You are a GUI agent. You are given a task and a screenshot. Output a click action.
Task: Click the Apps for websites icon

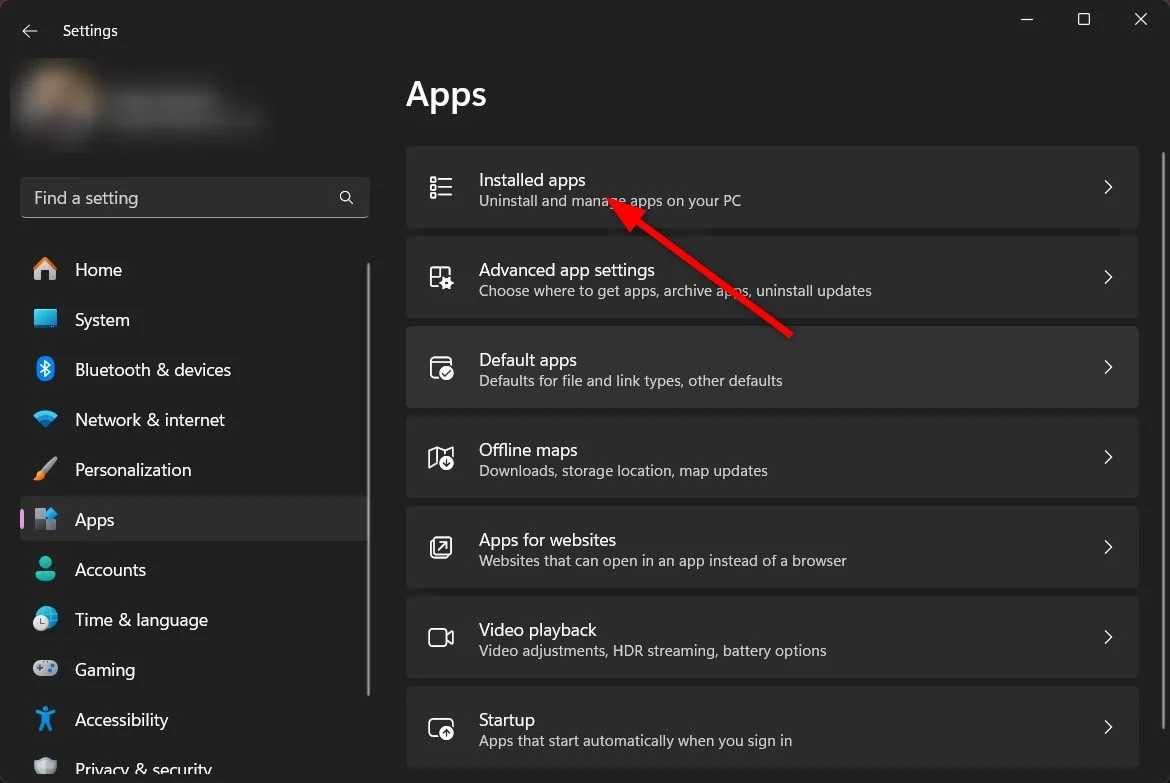point(441,548)
